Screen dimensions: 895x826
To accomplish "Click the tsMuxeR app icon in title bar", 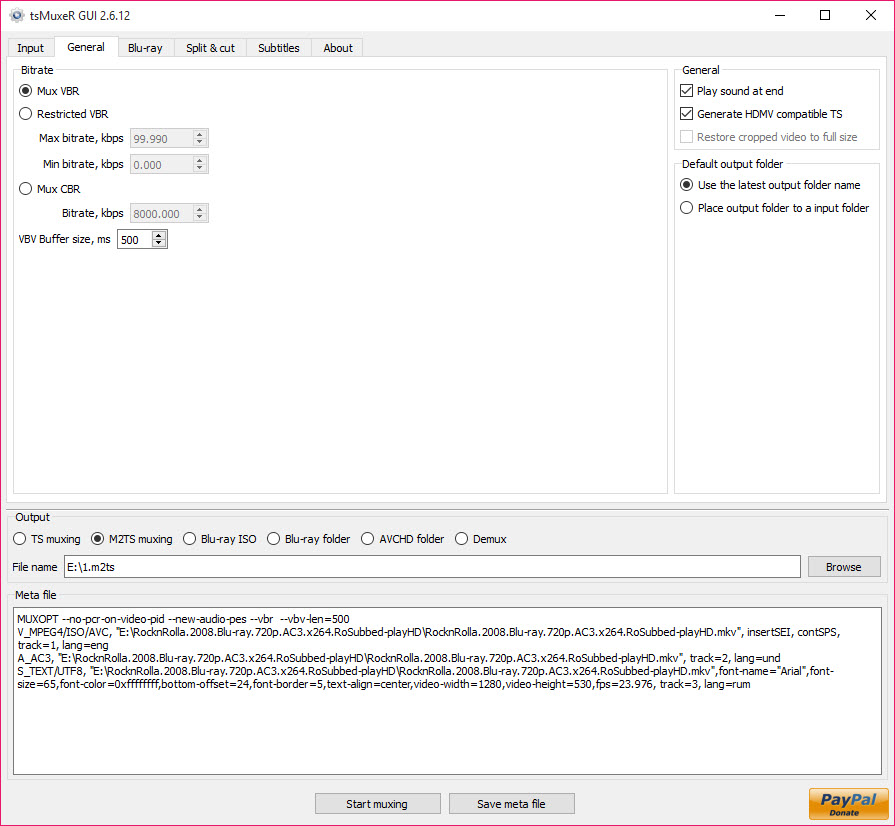I will click(x=17, y=15).
